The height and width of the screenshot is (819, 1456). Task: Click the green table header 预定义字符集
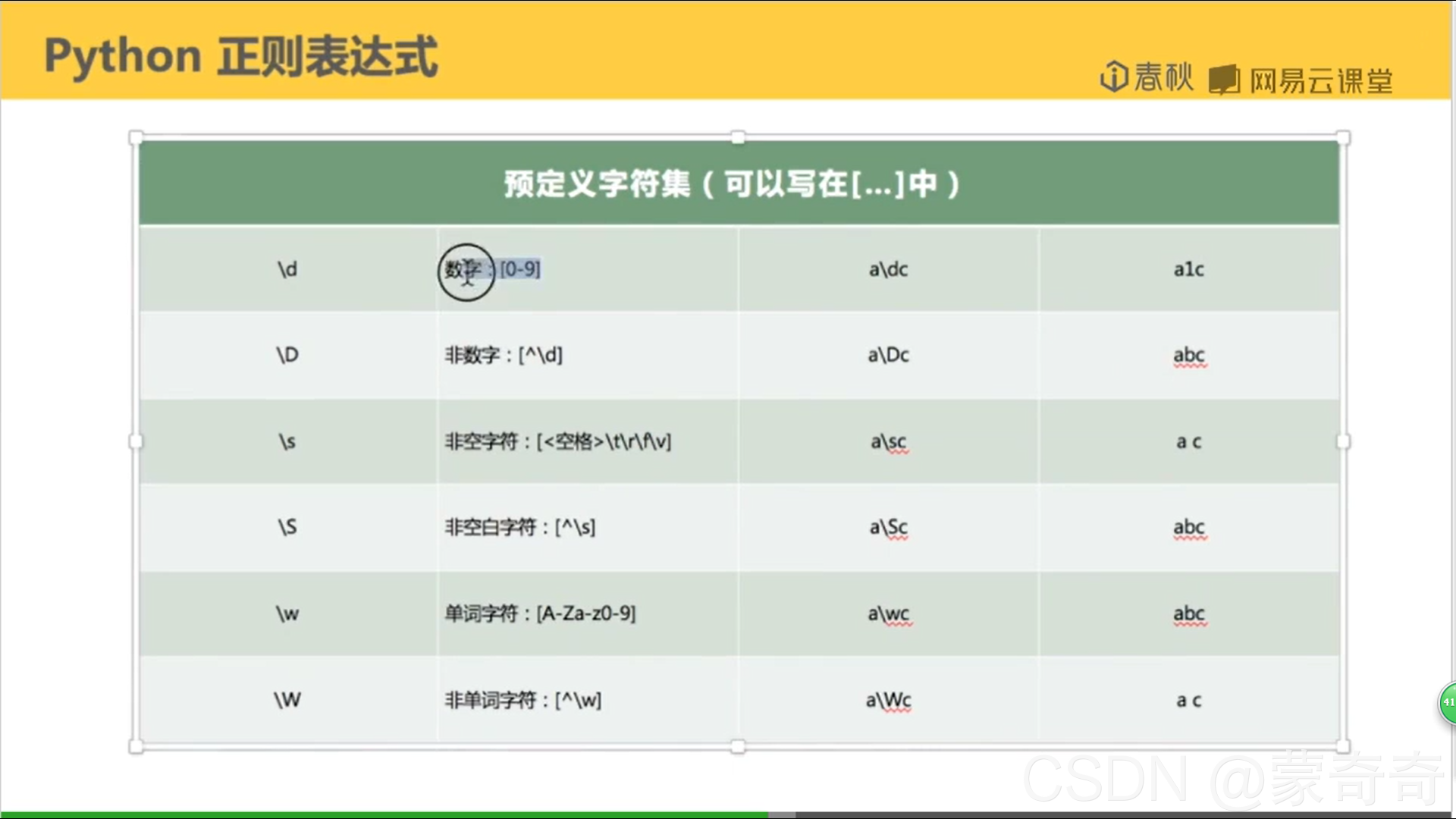click(x=730, y=183)
